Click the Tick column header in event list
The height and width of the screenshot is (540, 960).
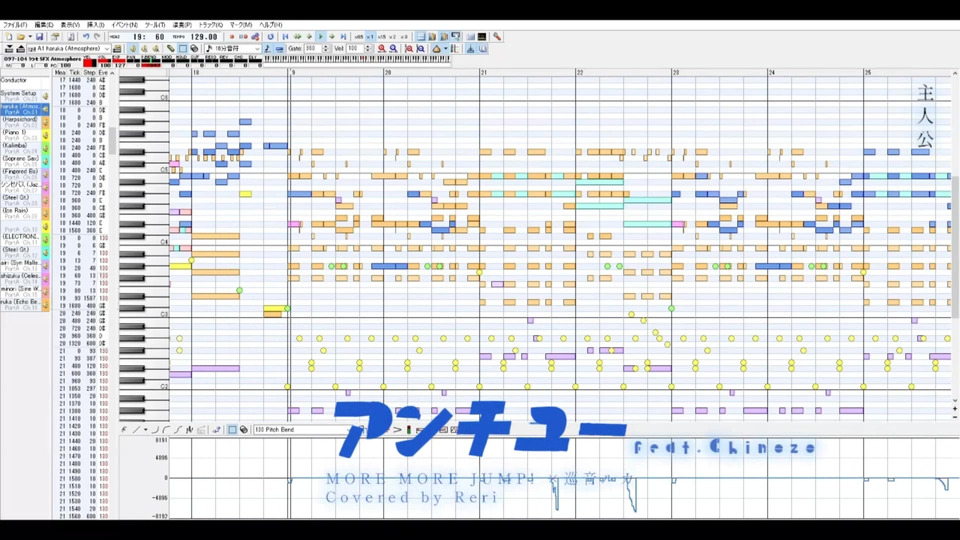click(x=74, y=72)
